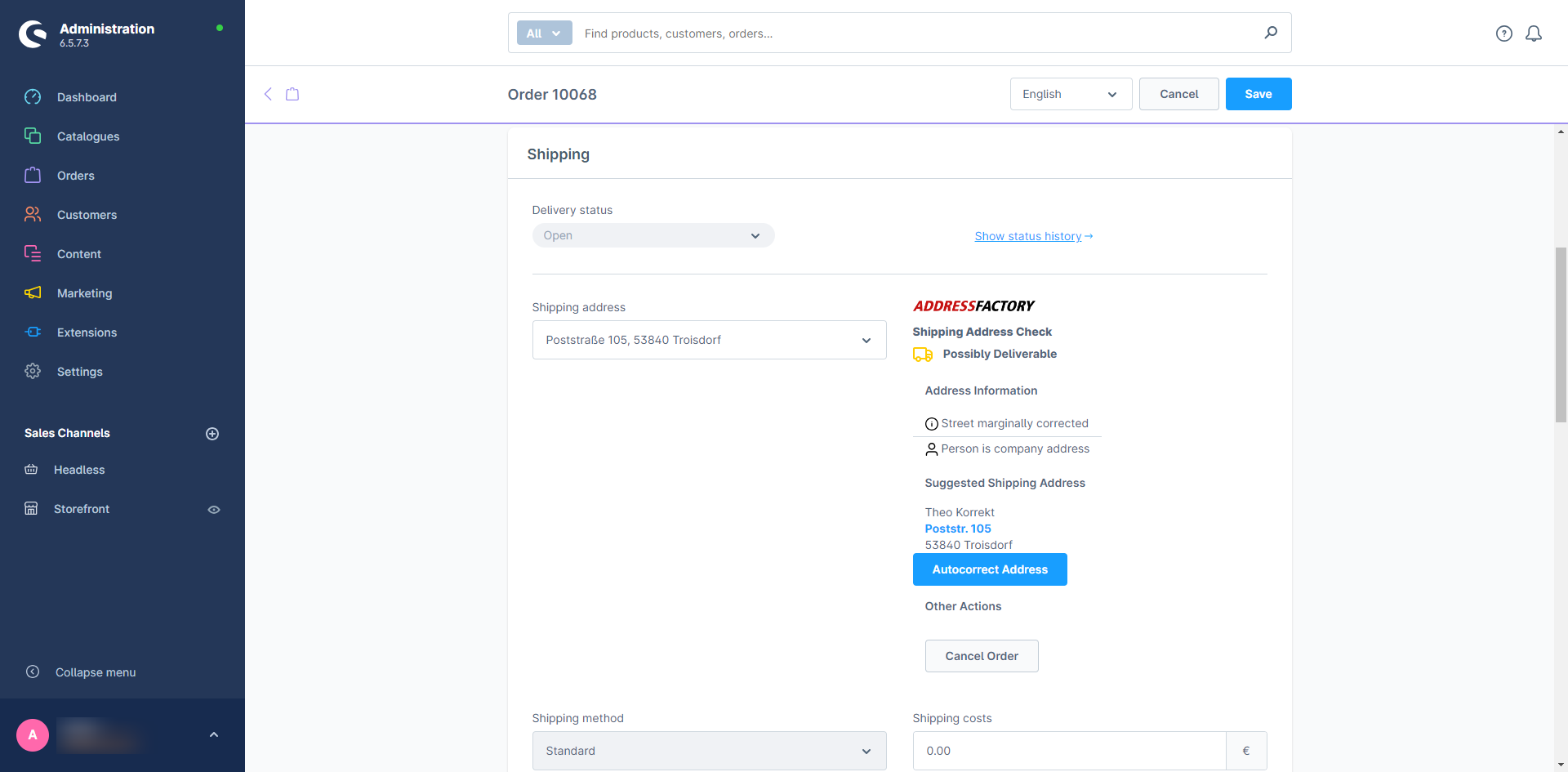Click the Shopware logo in the sidebar
The image size is (1568, 772).
[33, 34]
